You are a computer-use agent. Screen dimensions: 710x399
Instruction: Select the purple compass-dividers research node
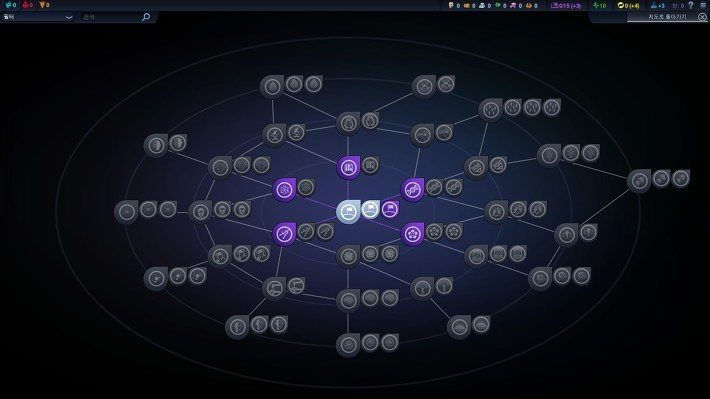coord(284,234)
